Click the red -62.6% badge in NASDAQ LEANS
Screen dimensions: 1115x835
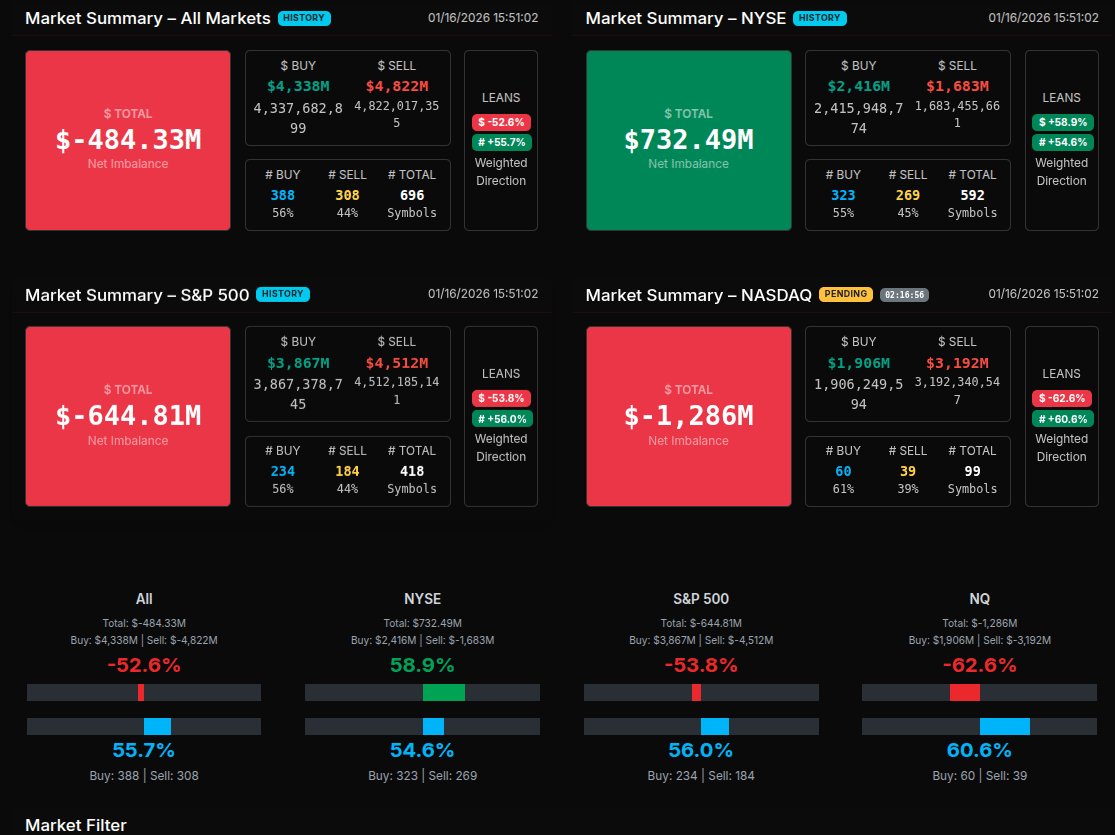pos(1062,398)
